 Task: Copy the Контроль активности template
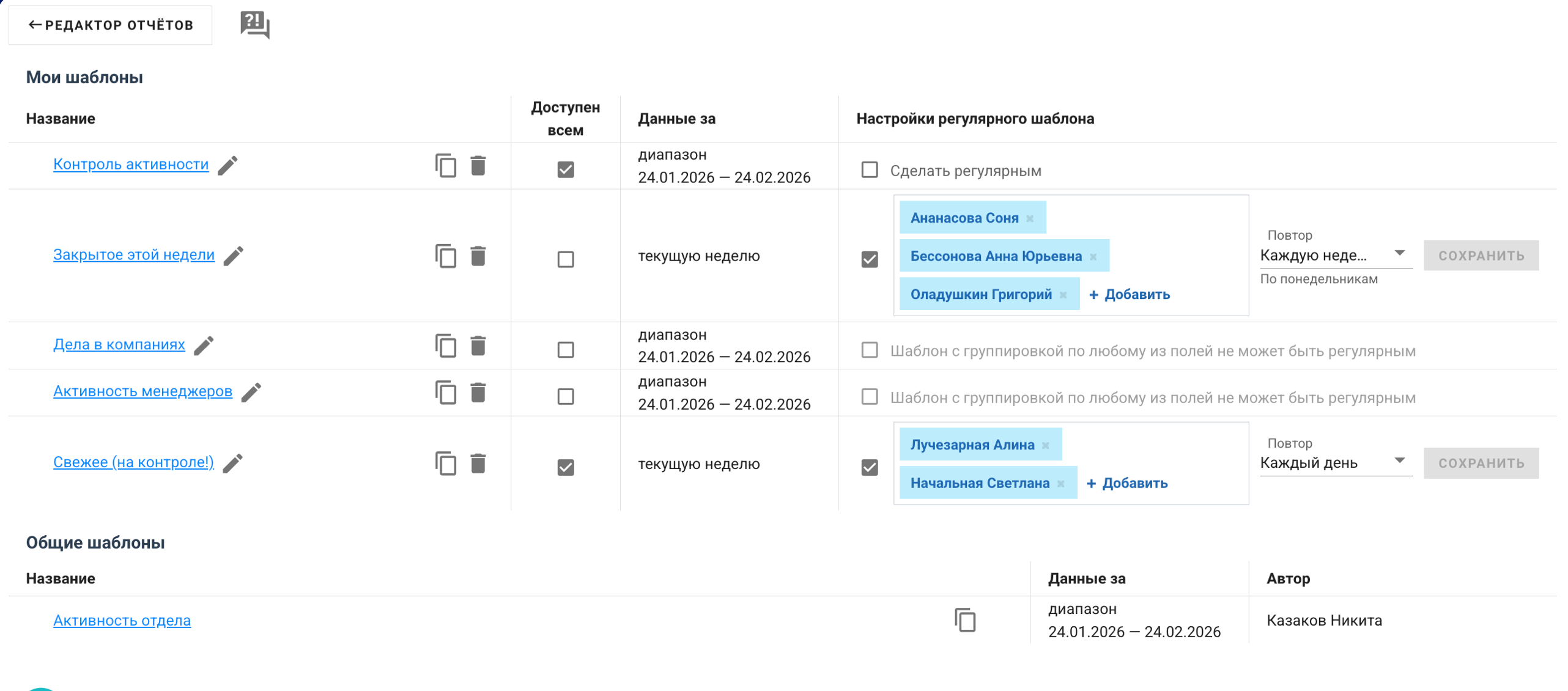pyautogui.click(x=445, y=166)
